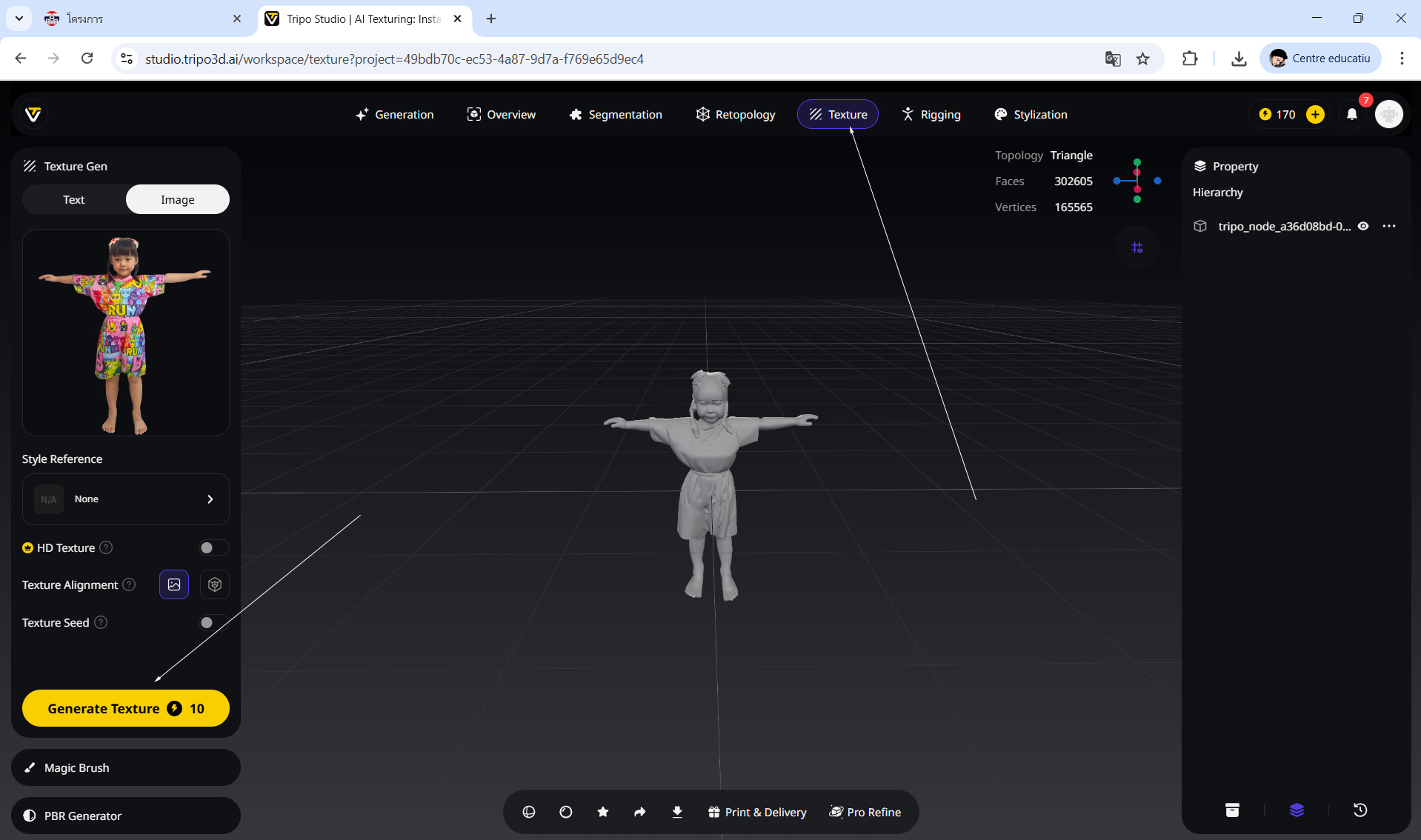Open the notifications bell
This screenshot has width=1421, height=840.
tap(1352, 114)
